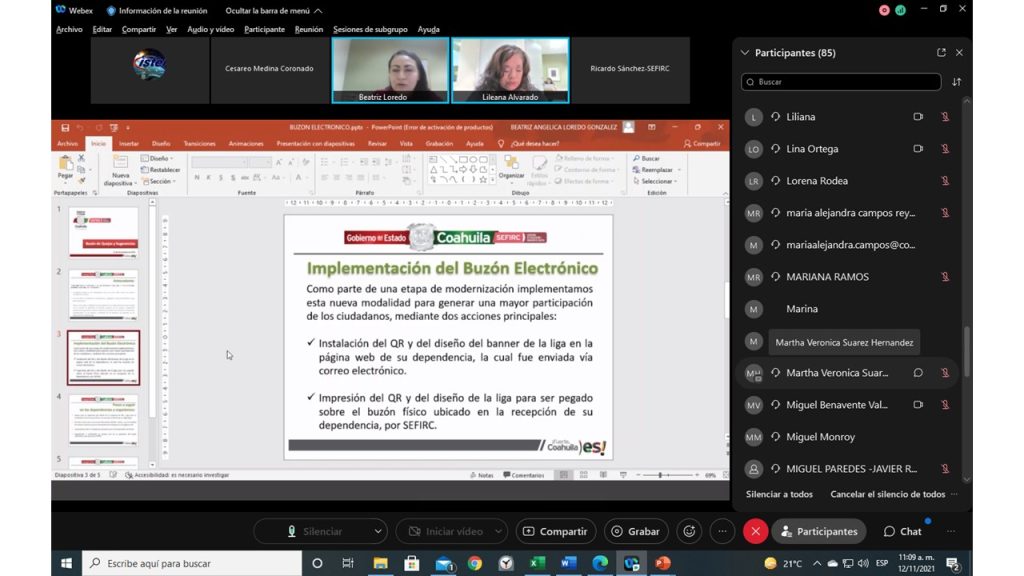Click Silenciar a todos
1024x576 pixels.
779,494
